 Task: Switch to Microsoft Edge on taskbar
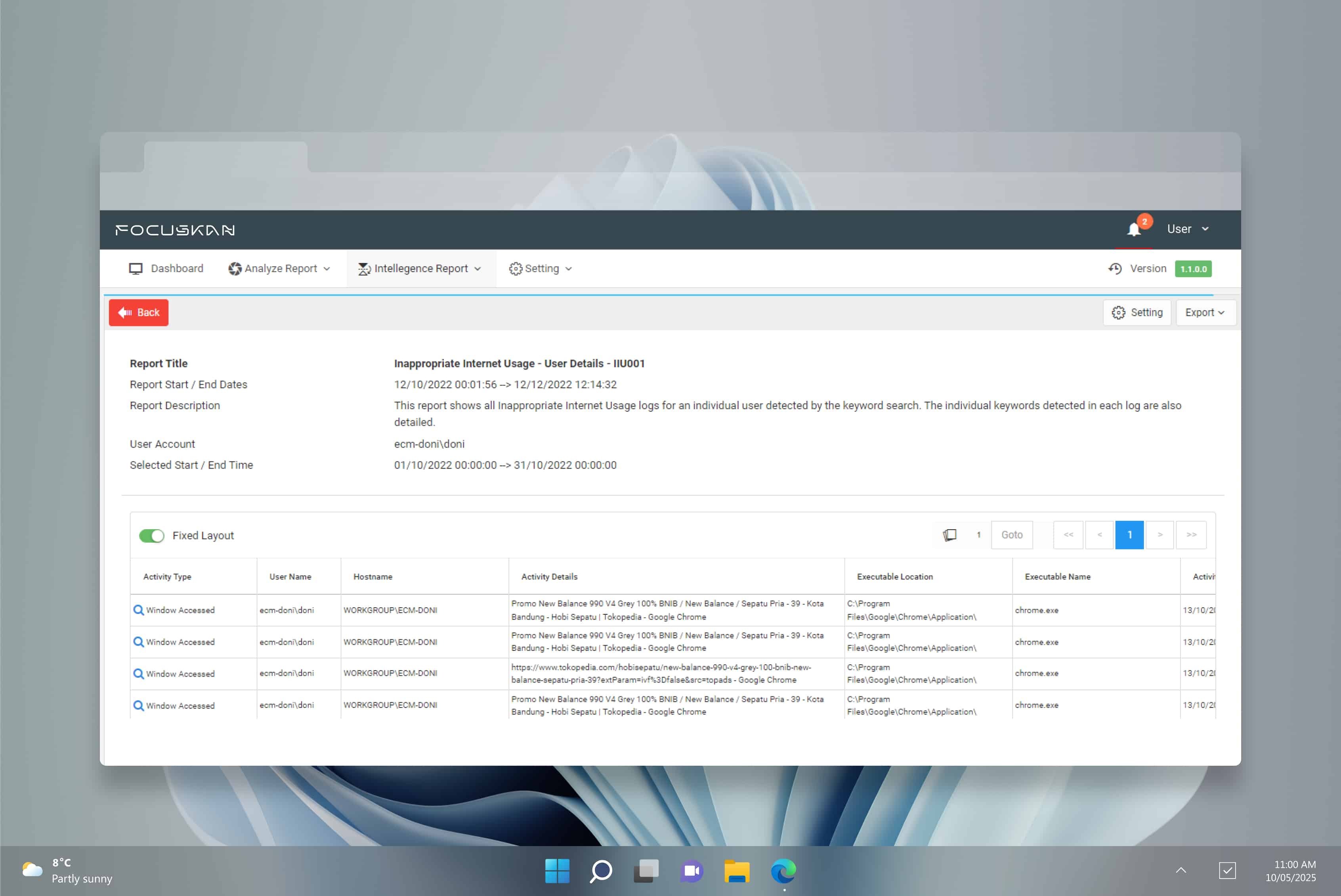(x=783, y=871)
